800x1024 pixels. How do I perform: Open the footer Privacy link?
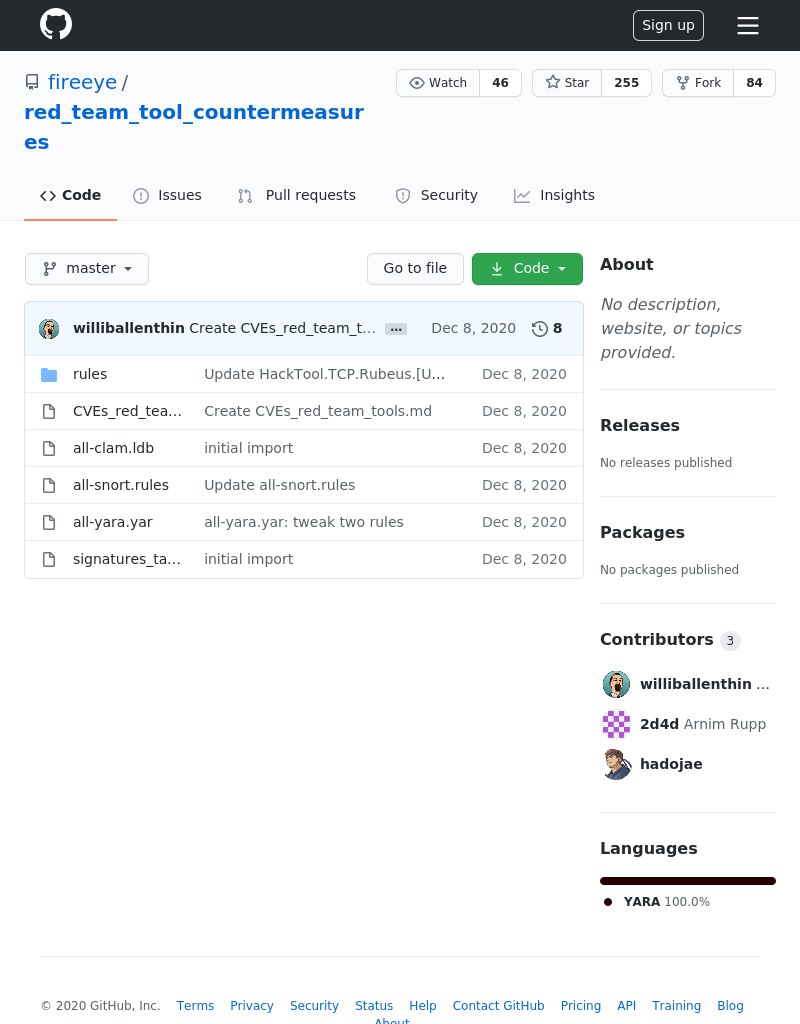click(x=251, y=1006)
